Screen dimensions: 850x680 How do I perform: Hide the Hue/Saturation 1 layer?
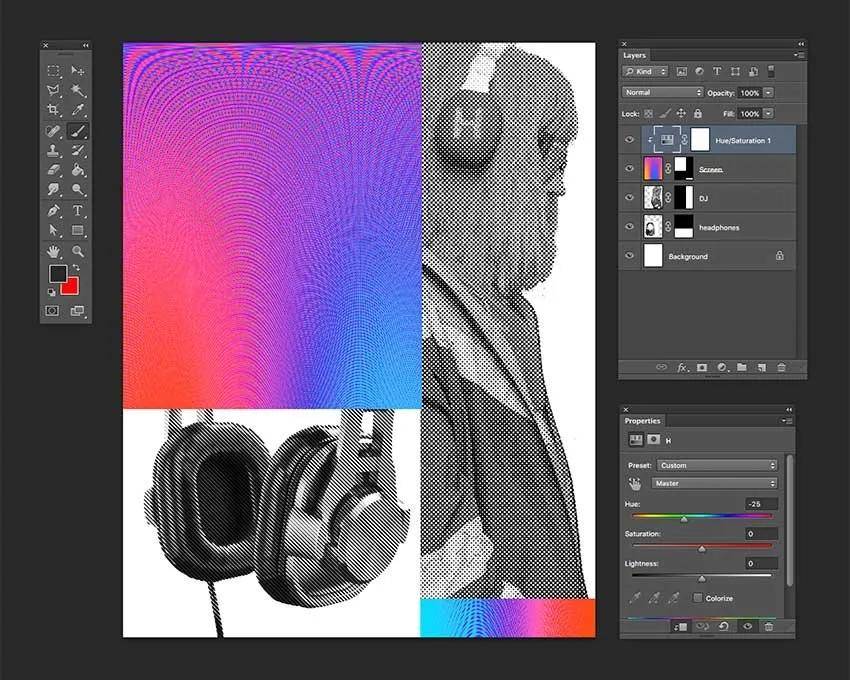click(629, 139)
